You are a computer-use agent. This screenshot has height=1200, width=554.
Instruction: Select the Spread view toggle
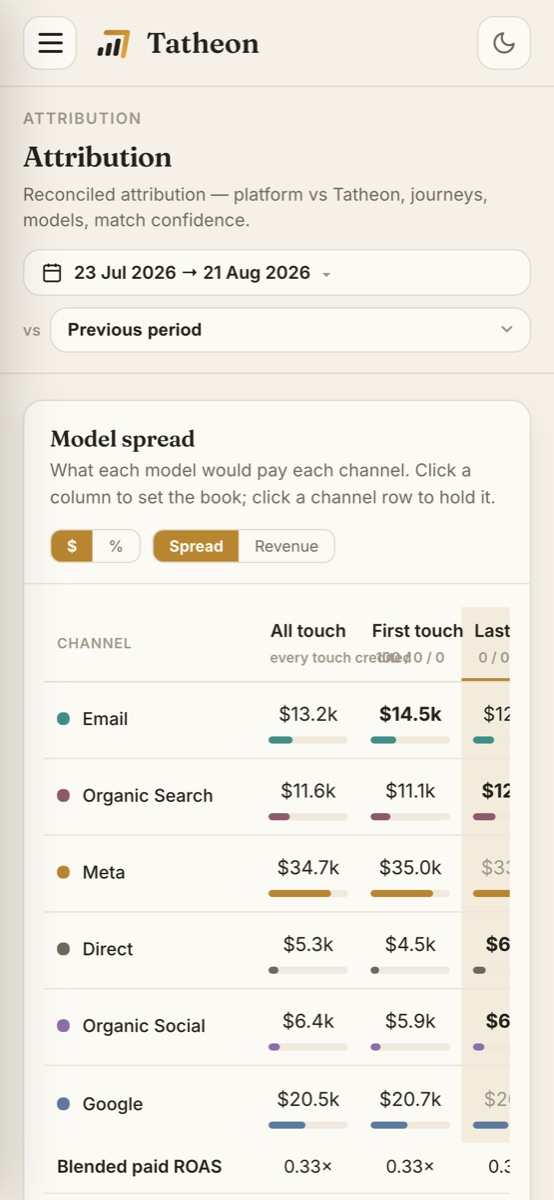coord(196,546)
